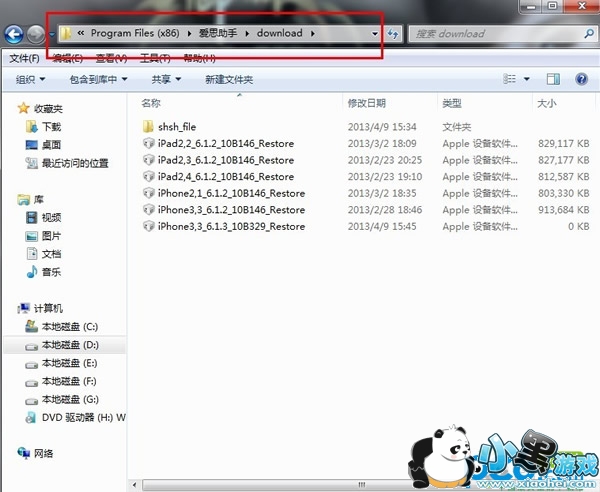This screenshot has width=600, height=492.
Task: Click 收藏夹 in navigation pane
Action: tap(48, 109)
